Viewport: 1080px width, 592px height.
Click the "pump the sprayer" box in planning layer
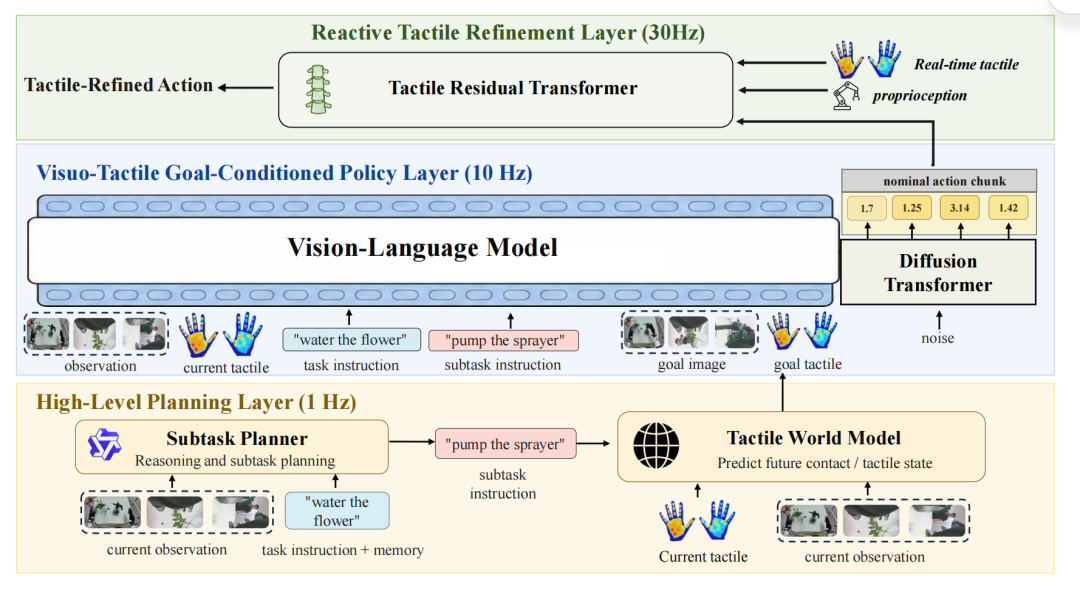pos(506,445)
